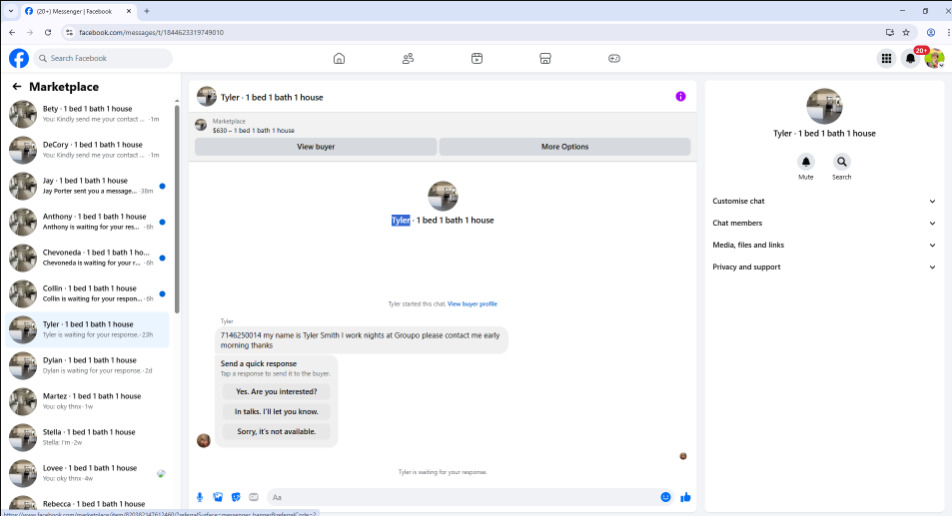Send a thumbs-up like
952x516 pixels.
point(685,497)
